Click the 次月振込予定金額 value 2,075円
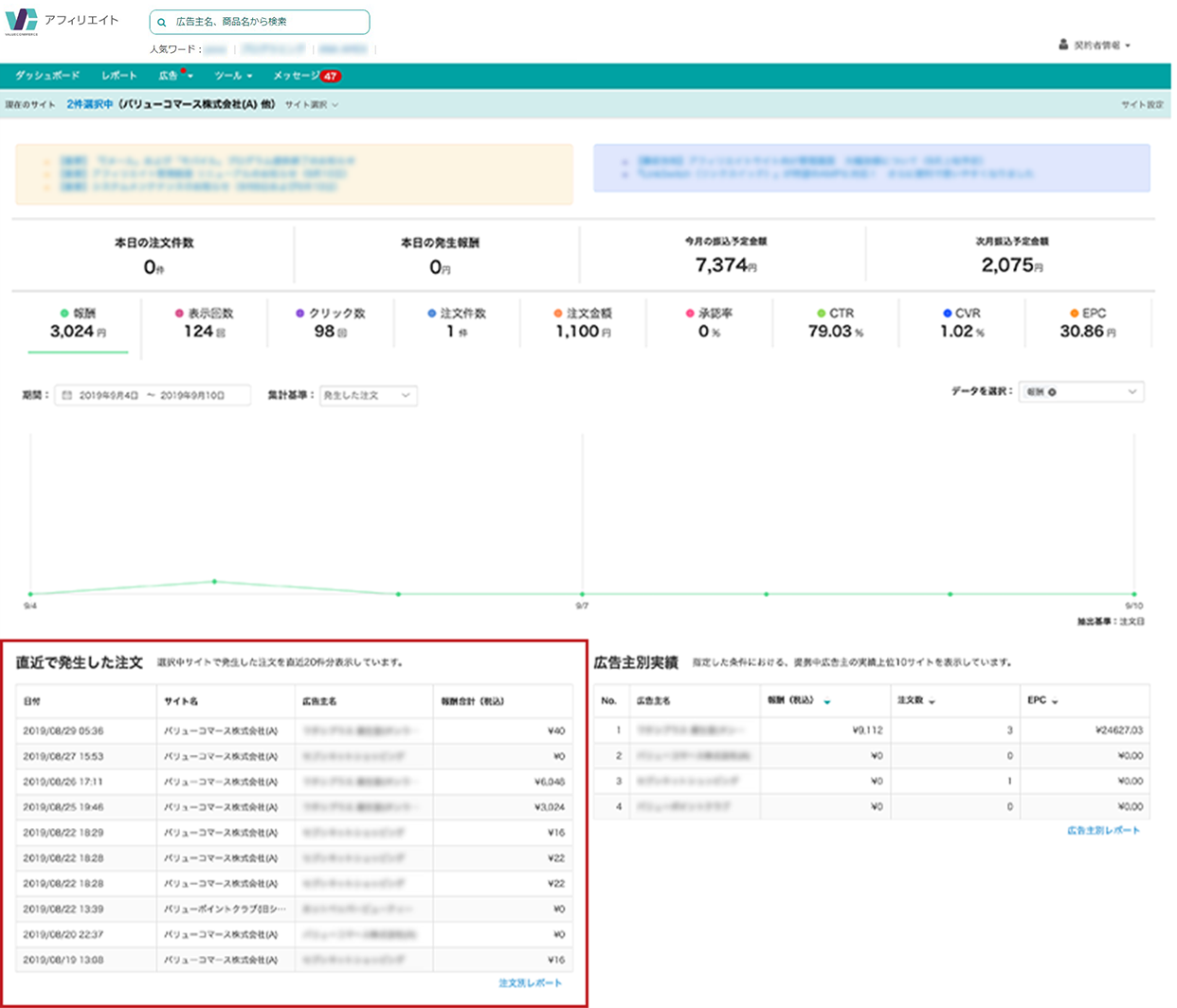 1012,265
